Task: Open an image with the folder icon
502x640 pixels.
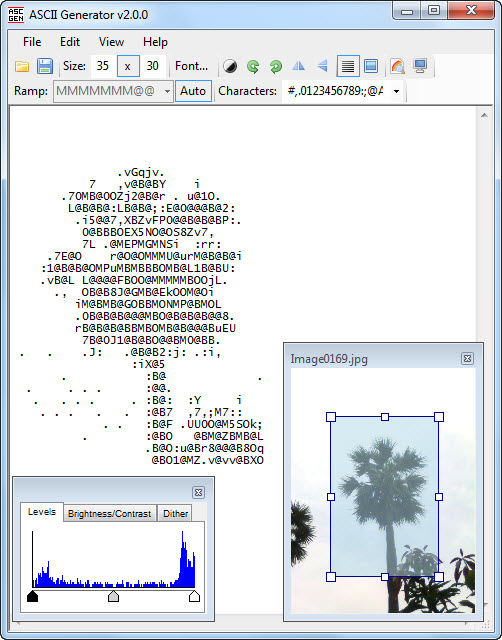Action: [22, 66]
